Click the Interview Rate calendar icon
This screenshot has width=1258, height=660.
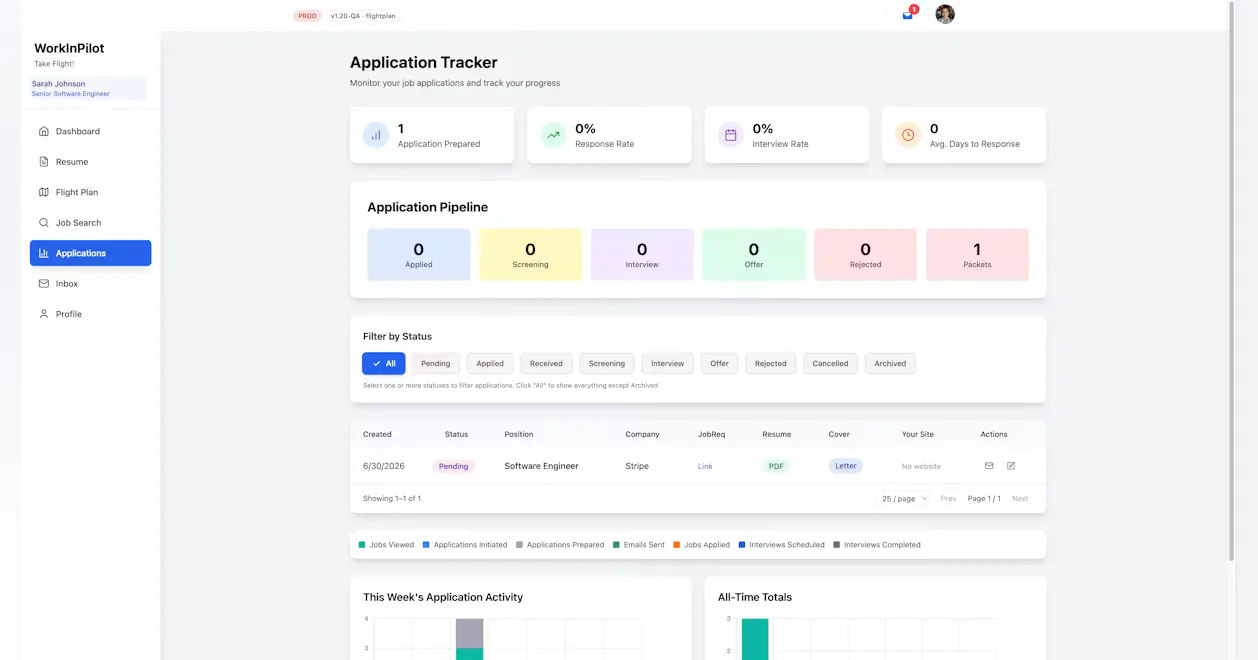coord(730,135)
